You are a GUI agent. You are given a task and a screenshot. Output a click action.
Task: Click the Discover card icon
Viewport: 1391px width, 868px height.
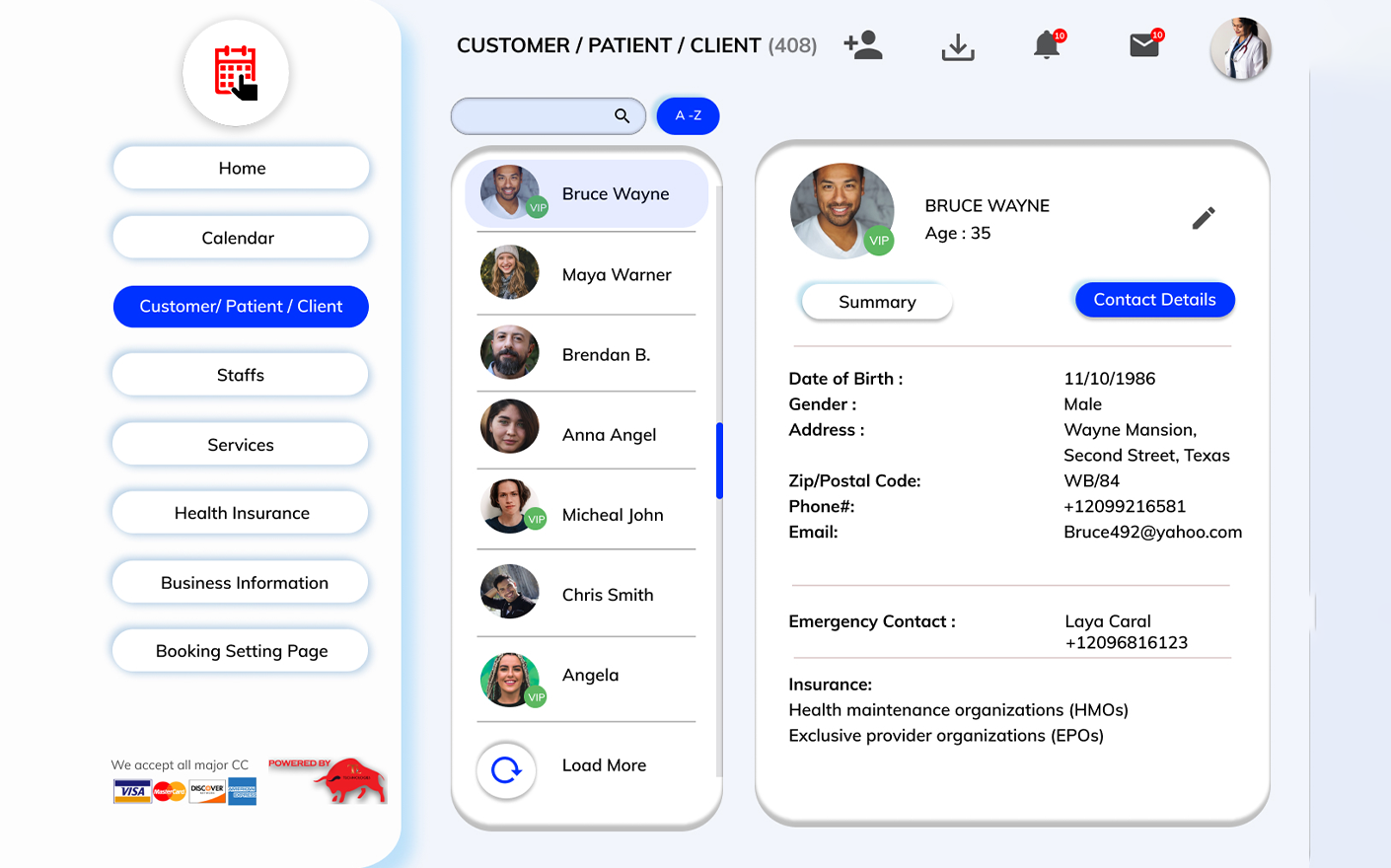[x=207, y=791]
